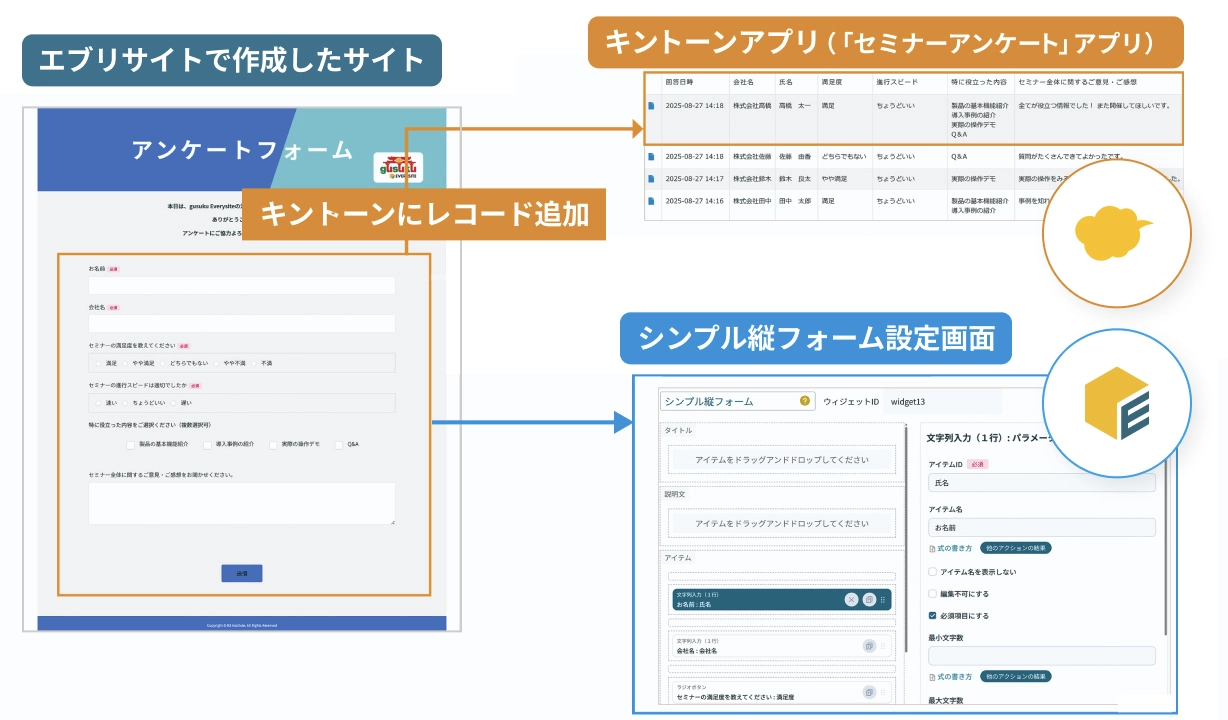Click タイトル drop area
The width and height of the screenshot is (1228, 720).
point(783,460)
